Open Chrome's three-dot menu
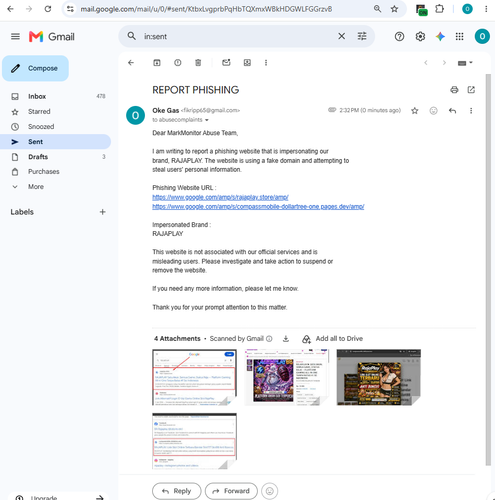Image resolution: width=495 pixels, height=500 pixels. 486,9
